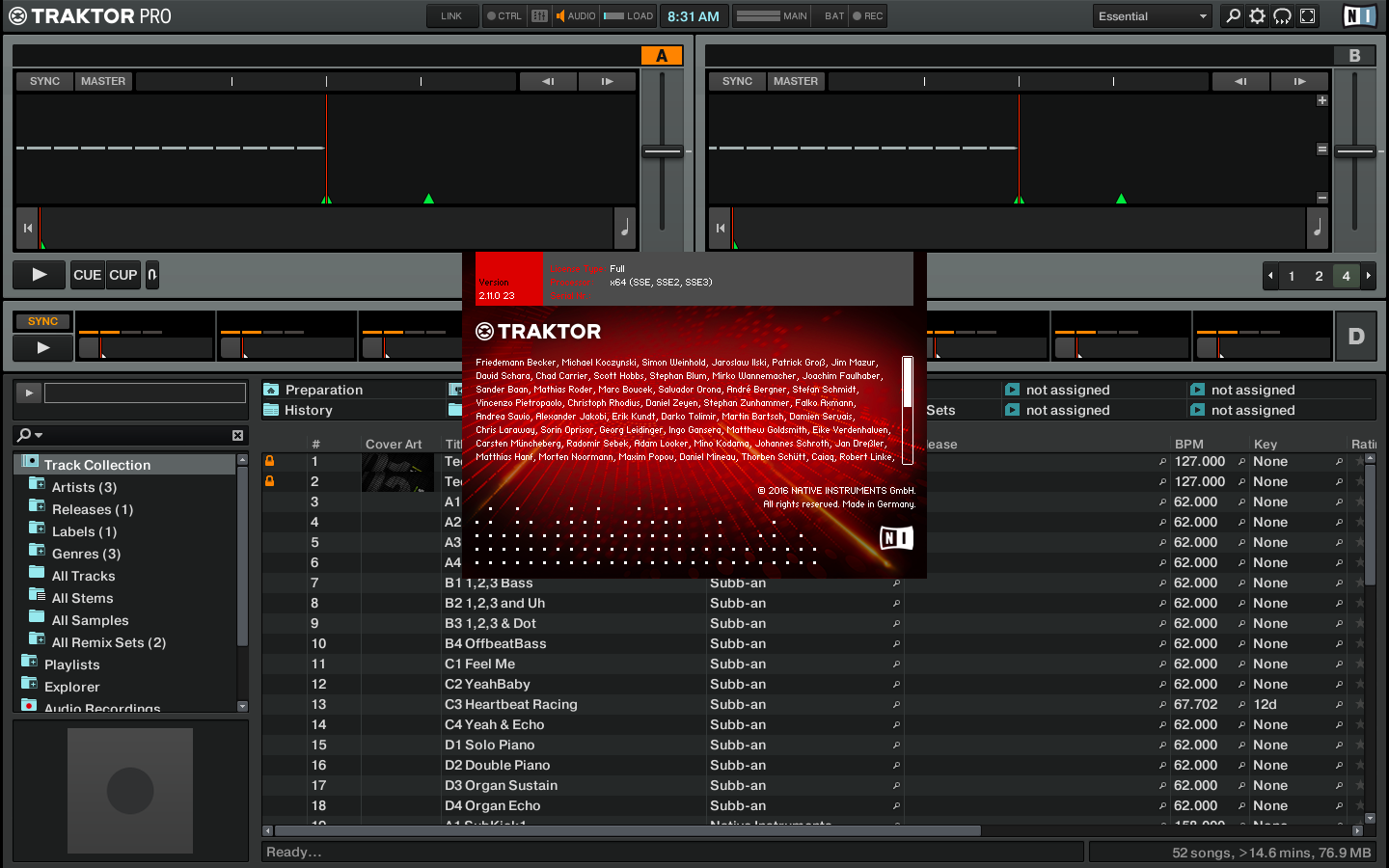Sort by the Cover Art column header

pyautogui.click(x=394, y=445)
